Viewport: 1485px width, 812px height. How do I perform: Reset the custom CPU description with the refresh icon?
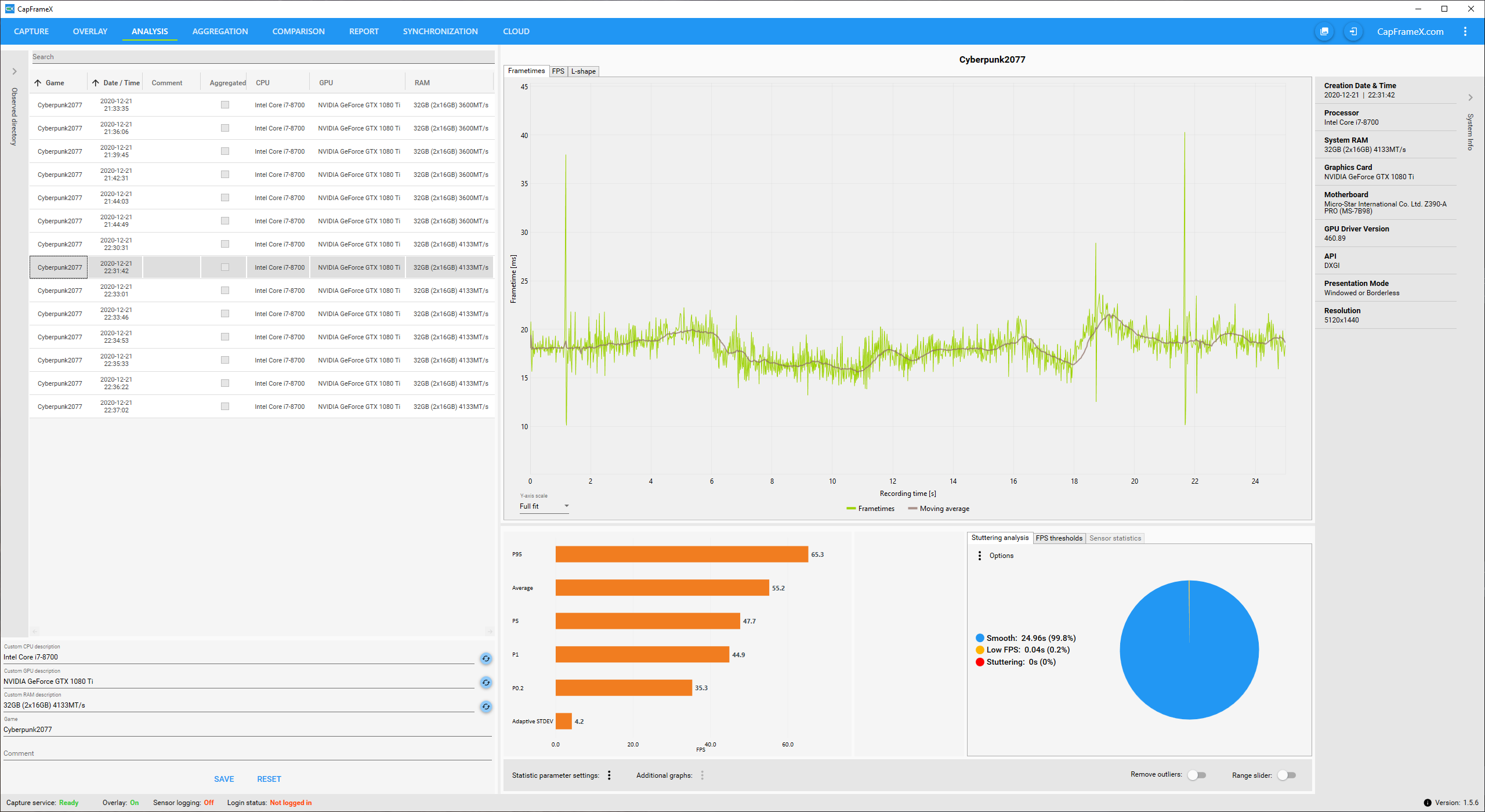[x=486, y=658]
